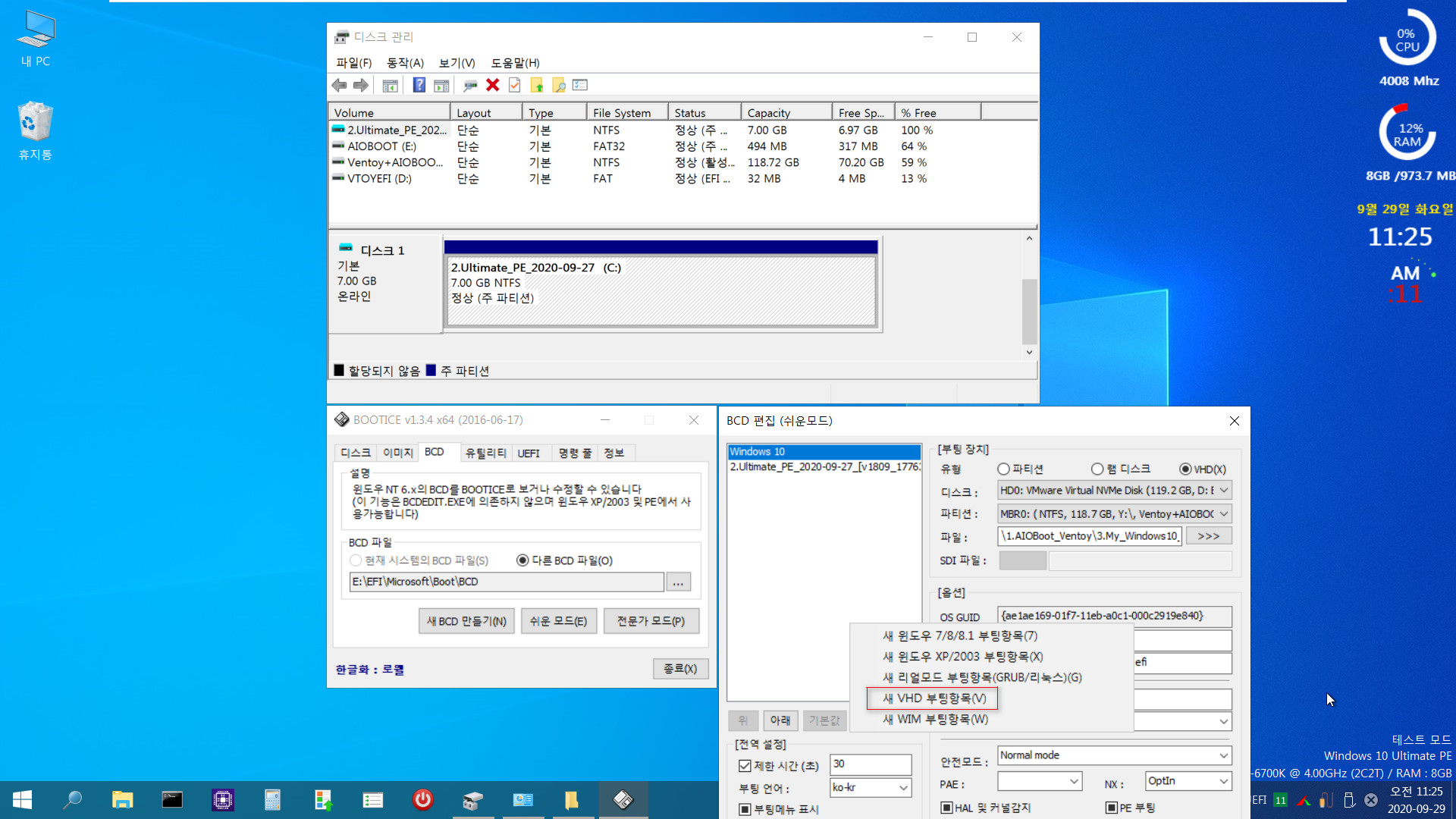This screenshot has width=1456, height=819.
Task: Click the 종료(X) button in BOOTICE
Action: tap(680, 669)
